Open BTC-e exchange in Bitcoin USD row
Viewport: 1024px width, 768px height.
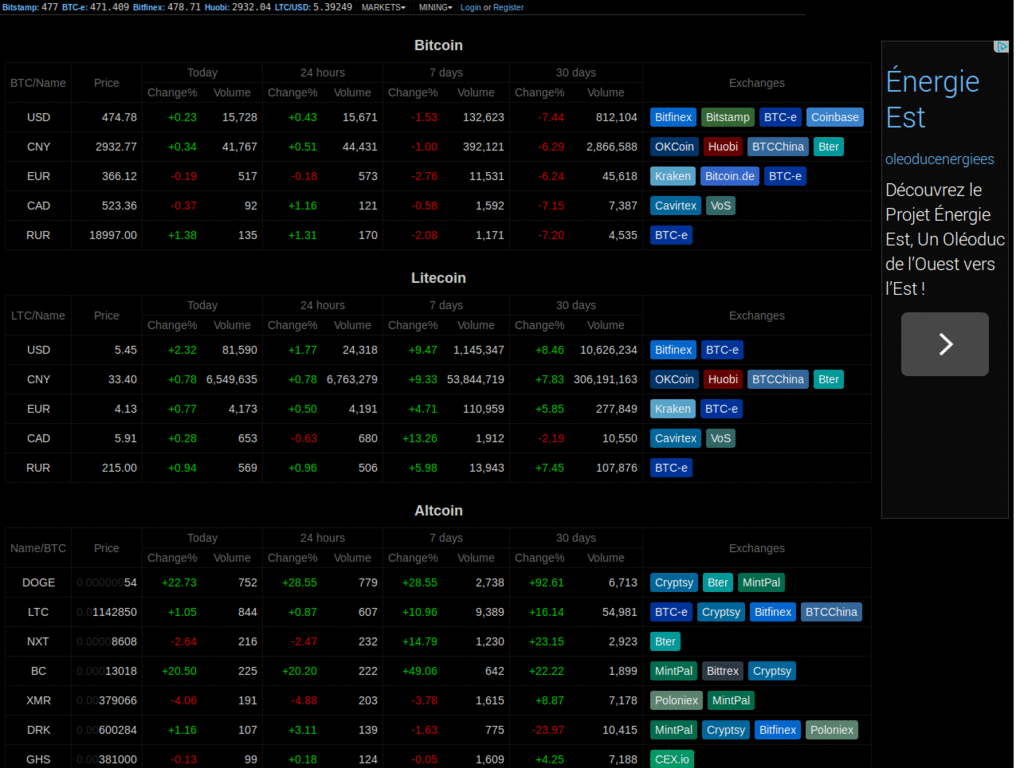coord(780,118)
